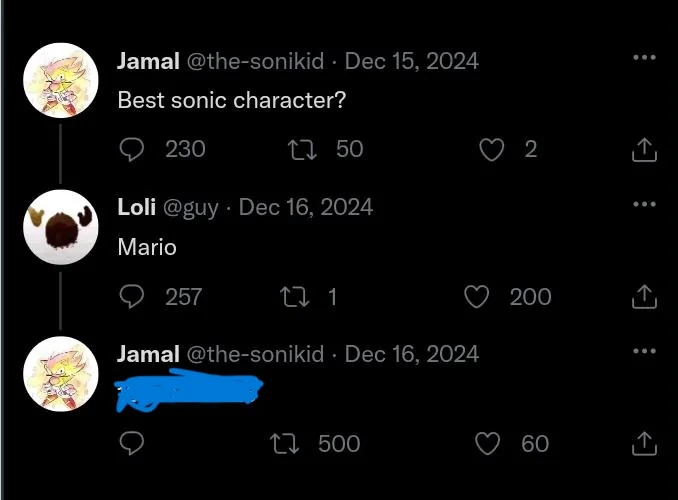Retweet Loli's "Mario" reply
The width and height of the screenshot is (678, 500).
click(x=294, y=297)
